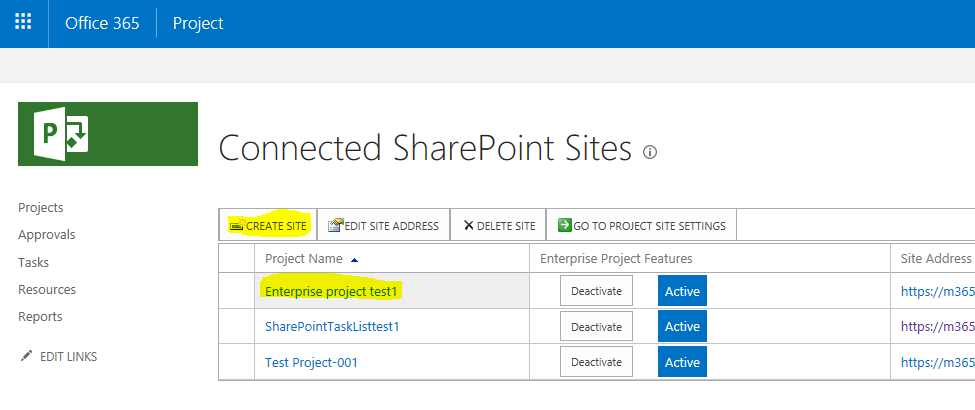This screenshot has height=410, width=975.
Task: Open the Project link in top bar
Action: (198, 24)
